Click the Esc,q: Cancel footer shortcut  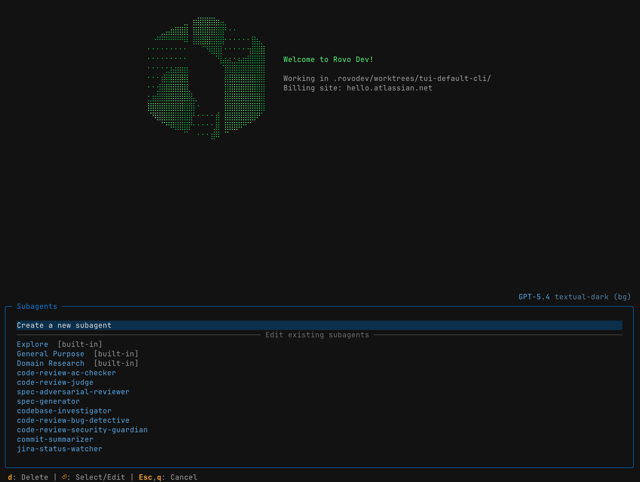pos(168,477)
